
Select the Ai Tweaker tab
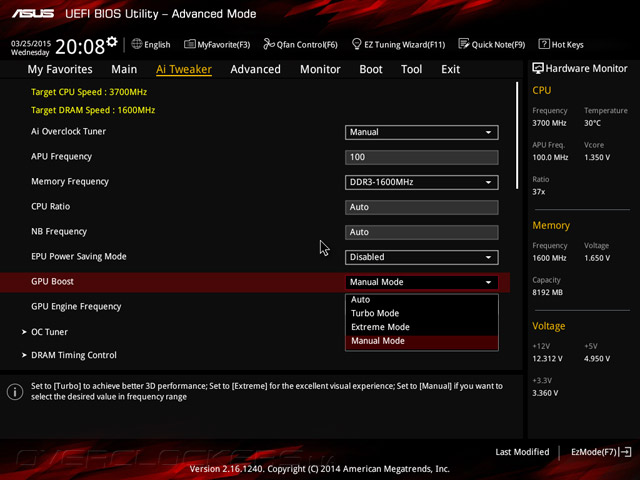tap(184, 69)
